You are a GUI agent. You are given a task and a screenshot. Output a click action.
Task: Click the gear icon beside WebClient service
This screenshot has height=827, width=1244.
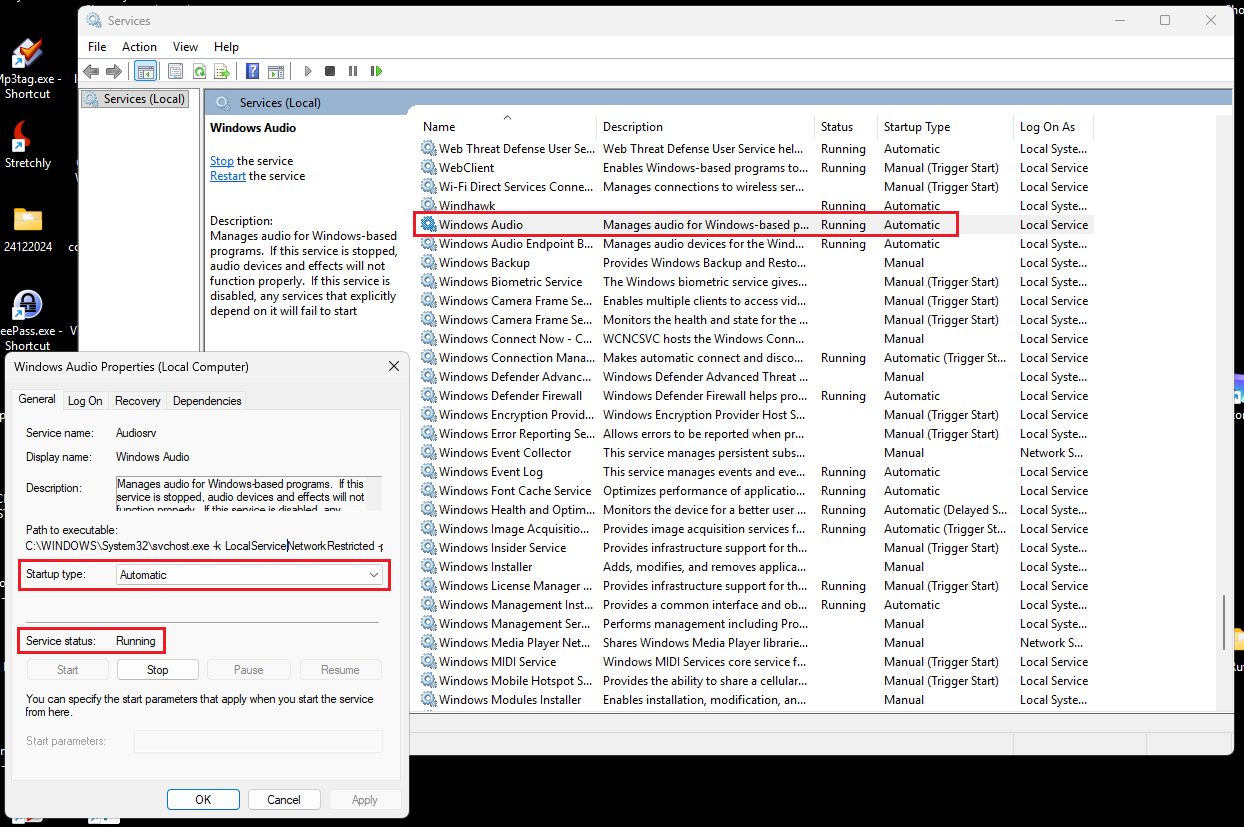coord(429,168)
